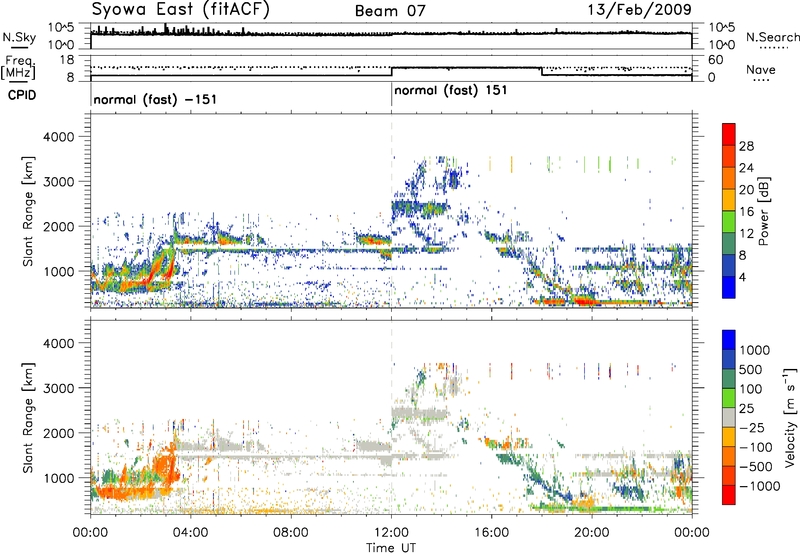
Task: Click the "12:00" time axis label
Action: (x=391, y=533)
